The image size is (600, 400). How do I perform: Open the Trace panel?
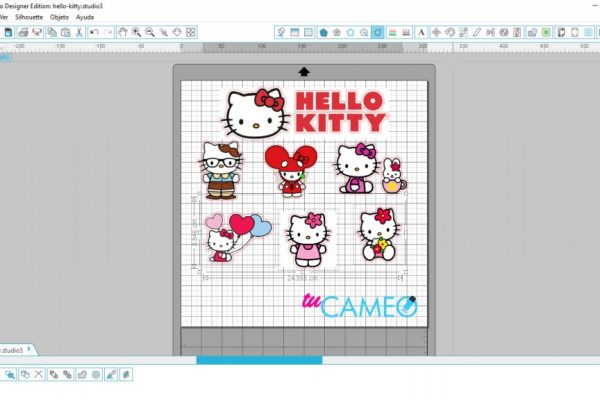[x=561, y=33]
